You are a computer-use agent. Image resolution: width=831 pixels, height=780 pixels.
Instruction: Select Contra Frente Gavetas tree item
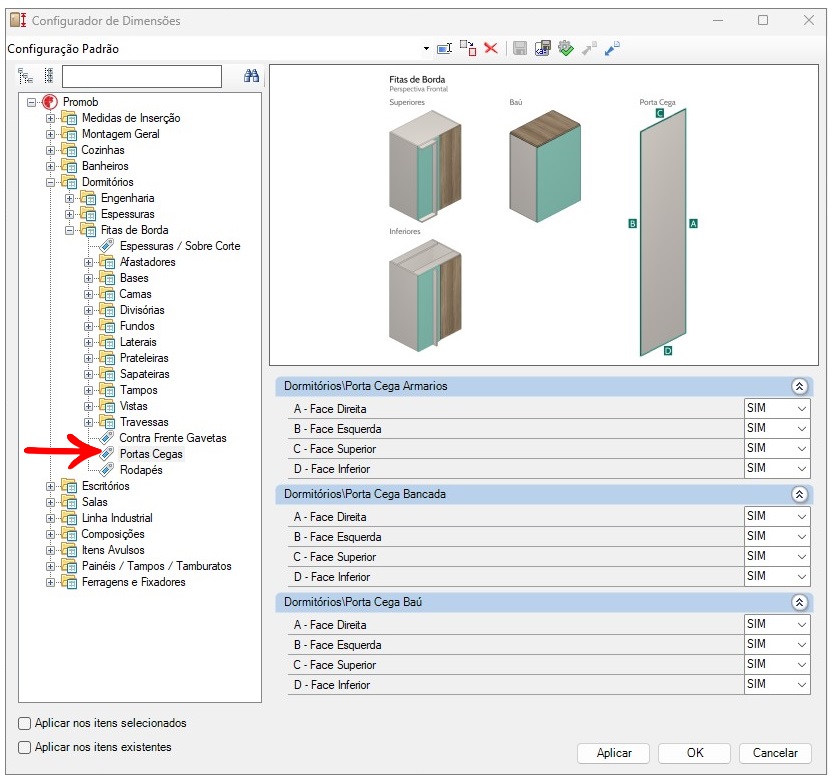(x=172, y=438)
